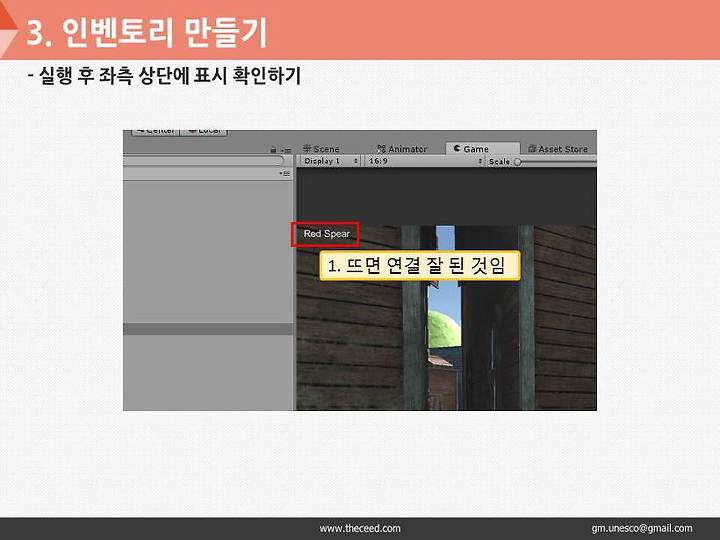
Task: Click the search field in left panel
Action: point(204,161)
